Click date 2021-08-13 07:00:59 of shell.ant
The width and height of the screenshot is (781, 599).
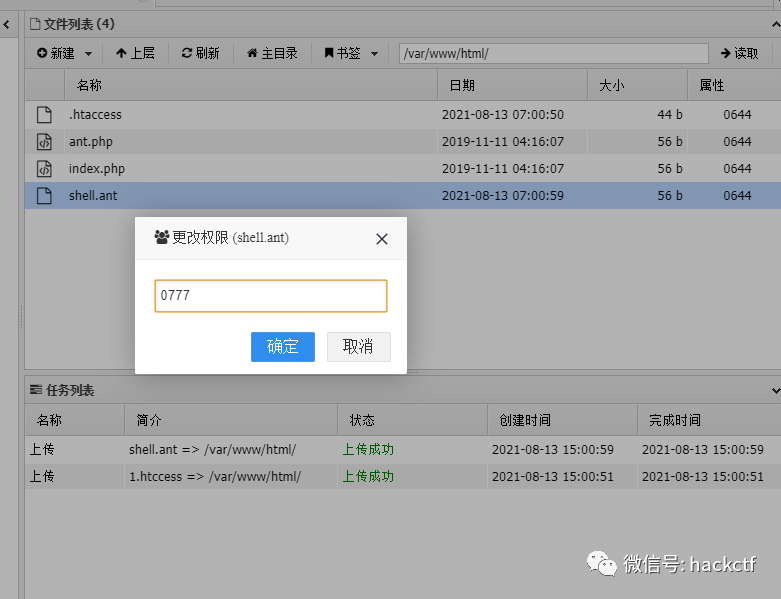[503, 195]
